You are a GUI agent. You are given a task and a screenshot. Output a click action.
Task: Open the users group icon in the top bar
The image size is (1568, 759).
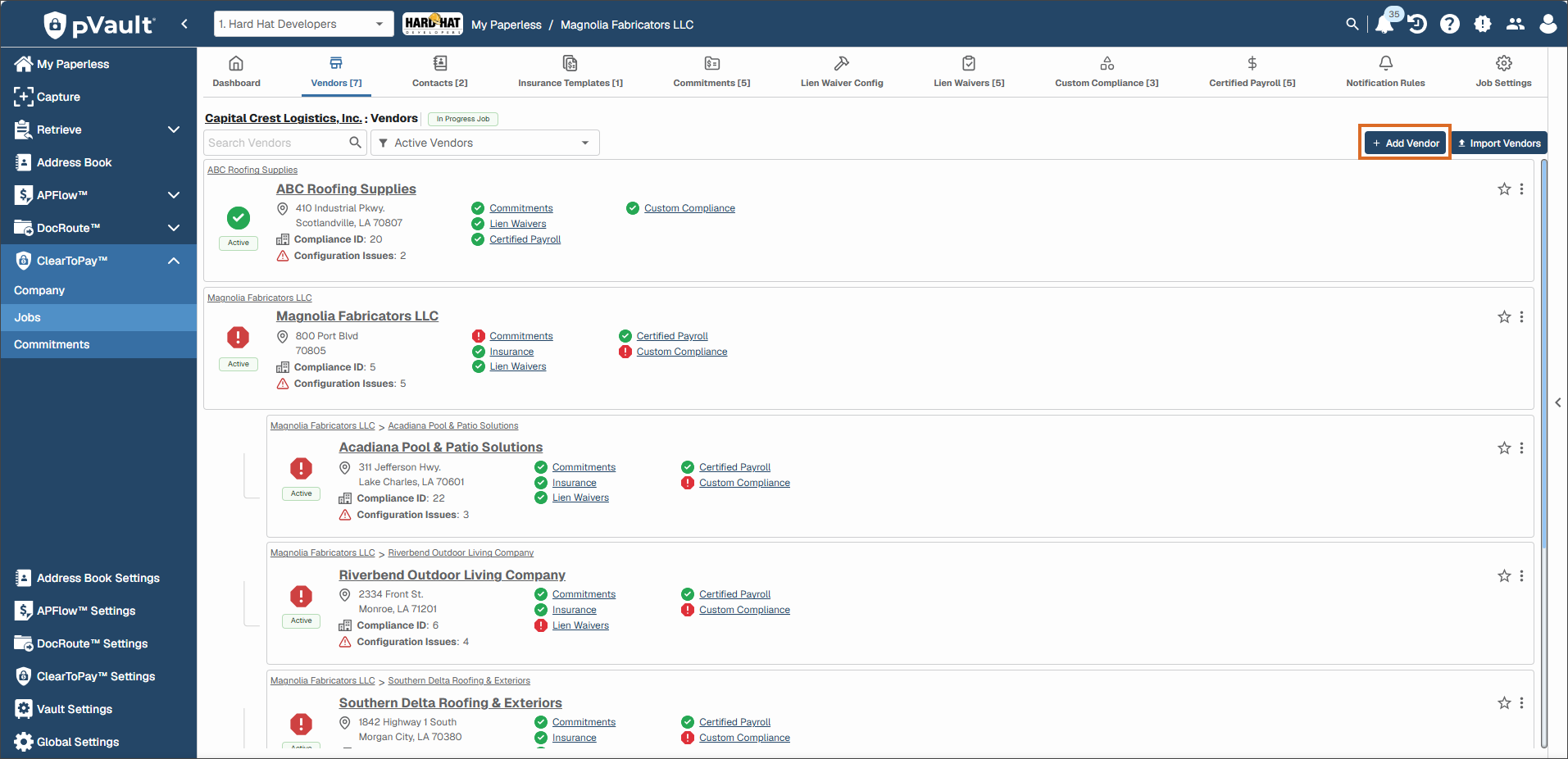pos(1516,25)
